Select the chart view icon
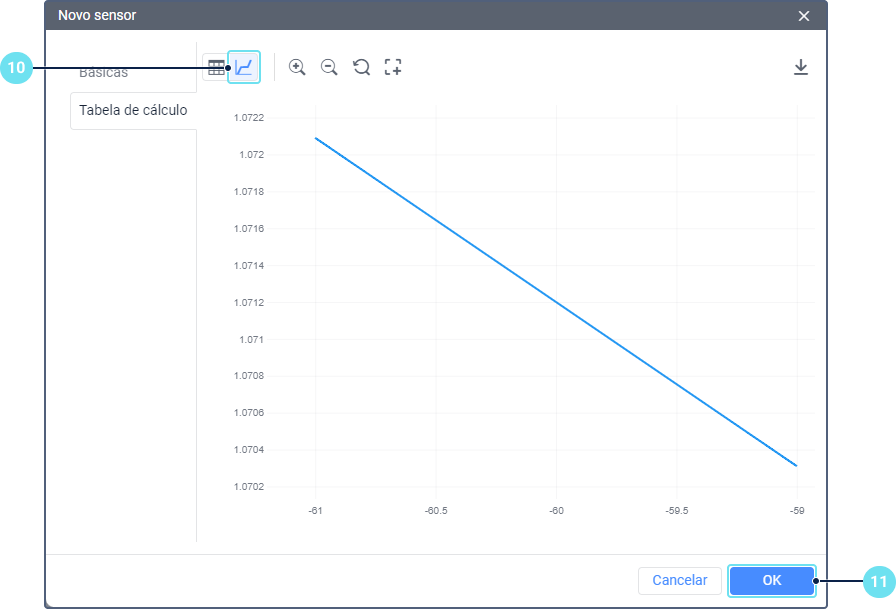896x609 pixels. 244,67
